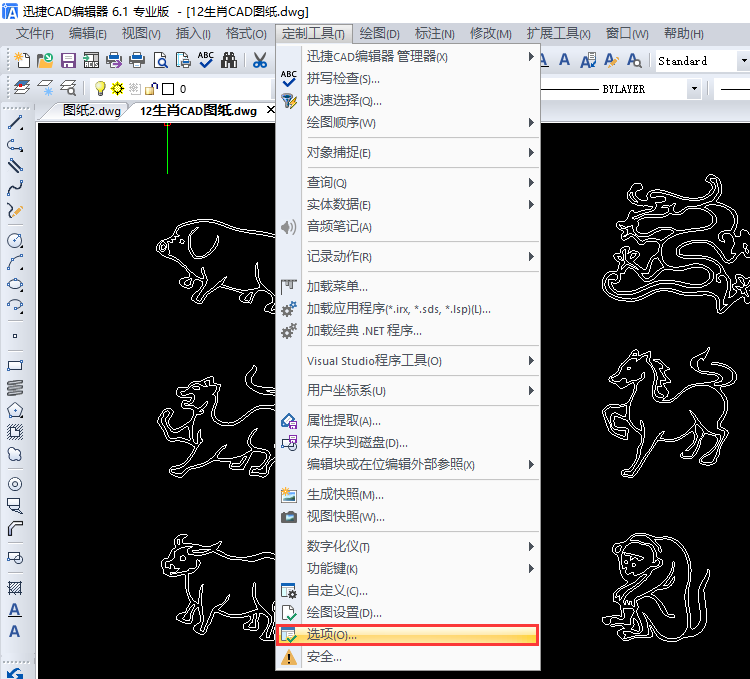Expand the 记录动作(R) submenu
The image size is (750, 679).
click(x=408, y=256)
